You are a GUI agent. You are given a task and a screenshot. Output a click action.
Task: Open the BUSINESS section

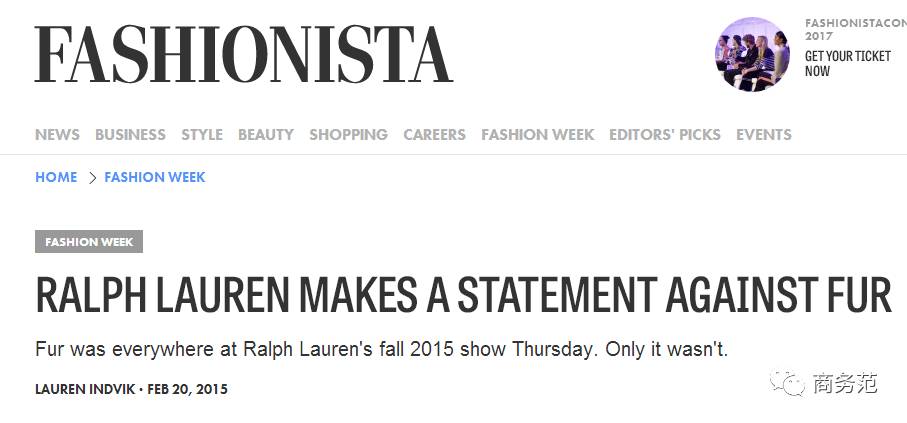tap(130, 134)
